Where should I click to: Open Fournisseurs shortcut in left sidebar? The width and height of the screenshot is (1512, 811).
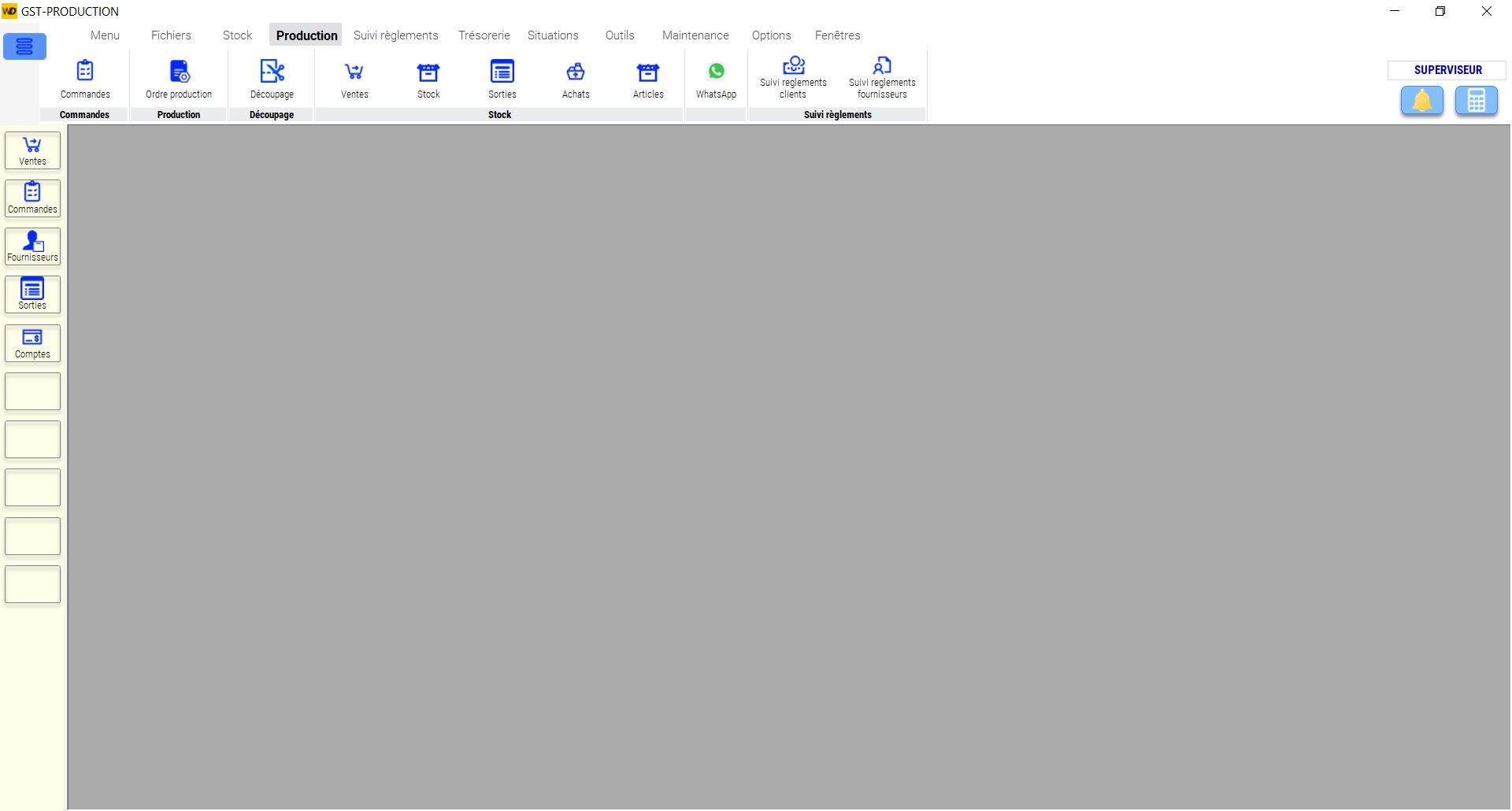[32, 246]
